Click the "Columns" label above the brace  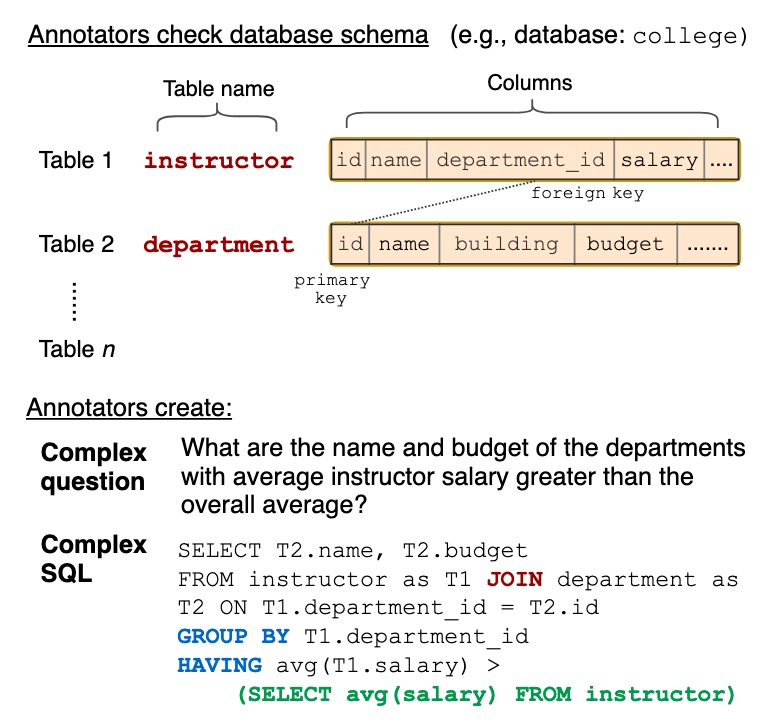coord(529,83)
